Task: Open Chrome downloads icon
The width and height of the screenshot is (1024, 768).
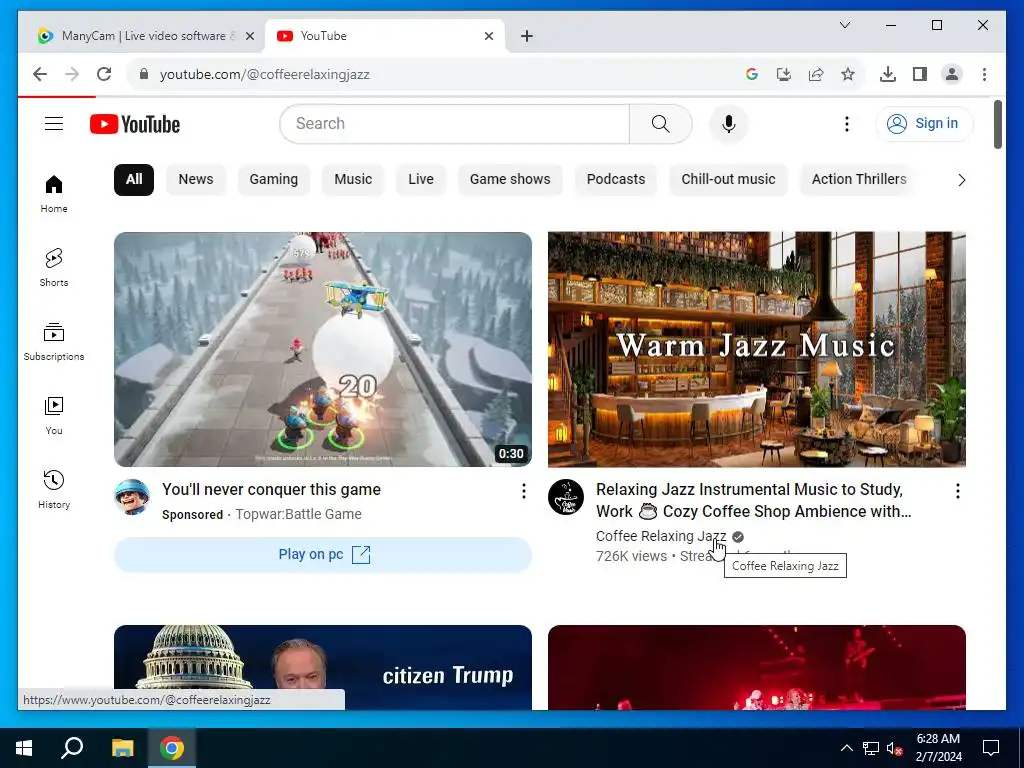Action: [x=888, y=74]
